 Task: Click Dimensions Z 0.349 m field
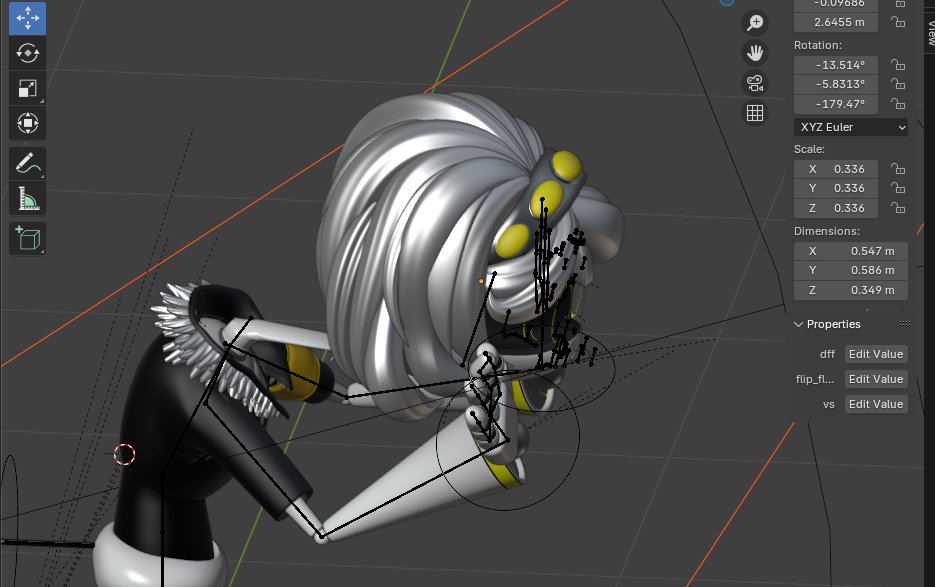pyautogui.click(x=850, y=290)
